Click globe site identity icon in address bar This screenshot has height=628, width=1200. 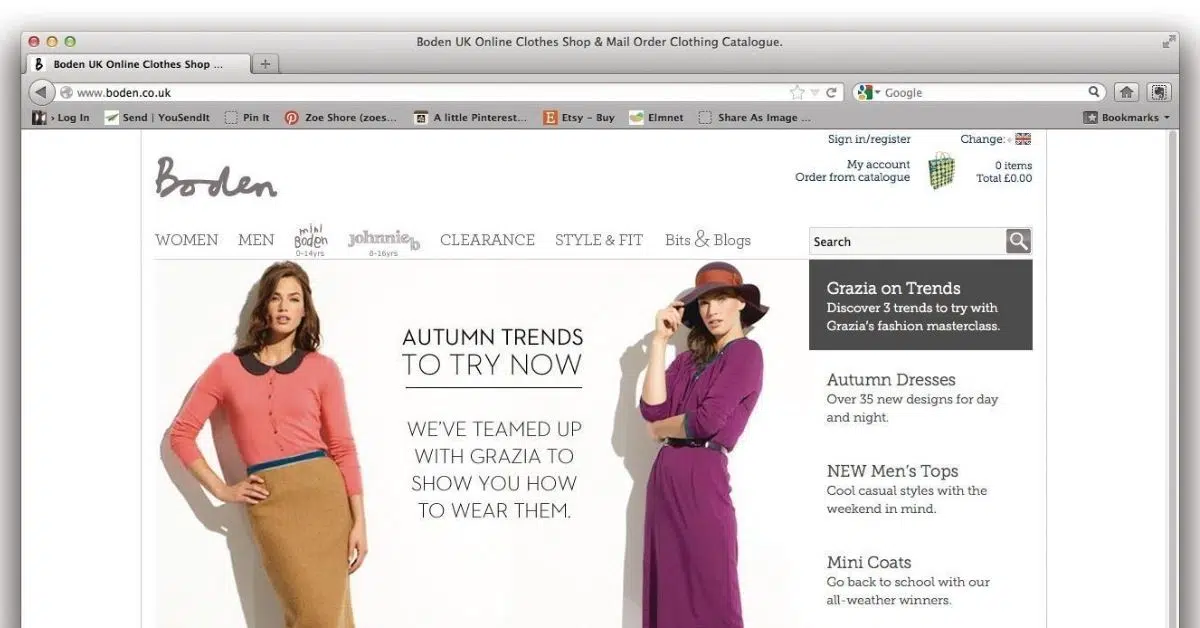pos(67,92)
